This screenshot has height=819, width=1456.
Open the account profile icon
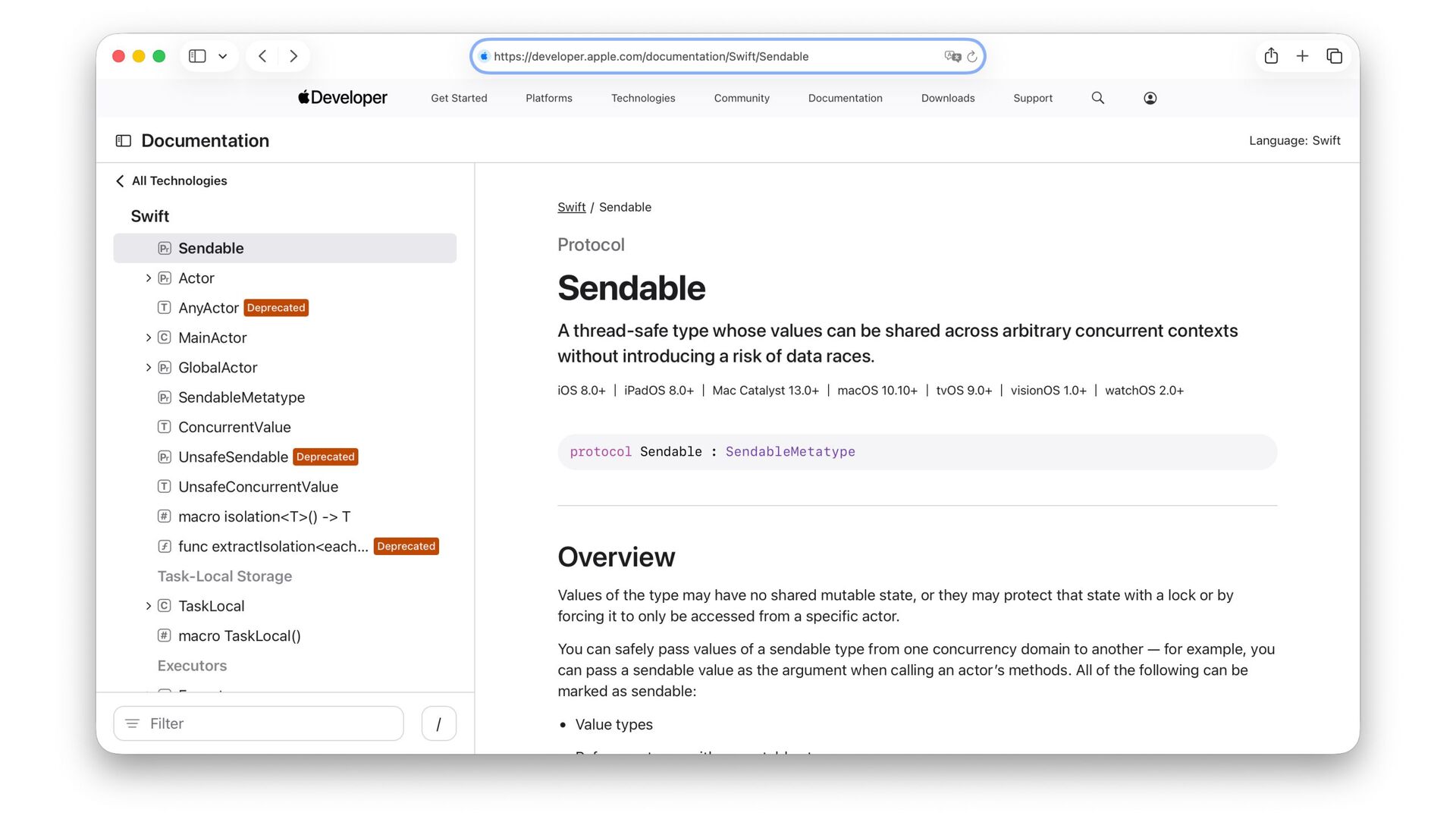coord(1150,98)
